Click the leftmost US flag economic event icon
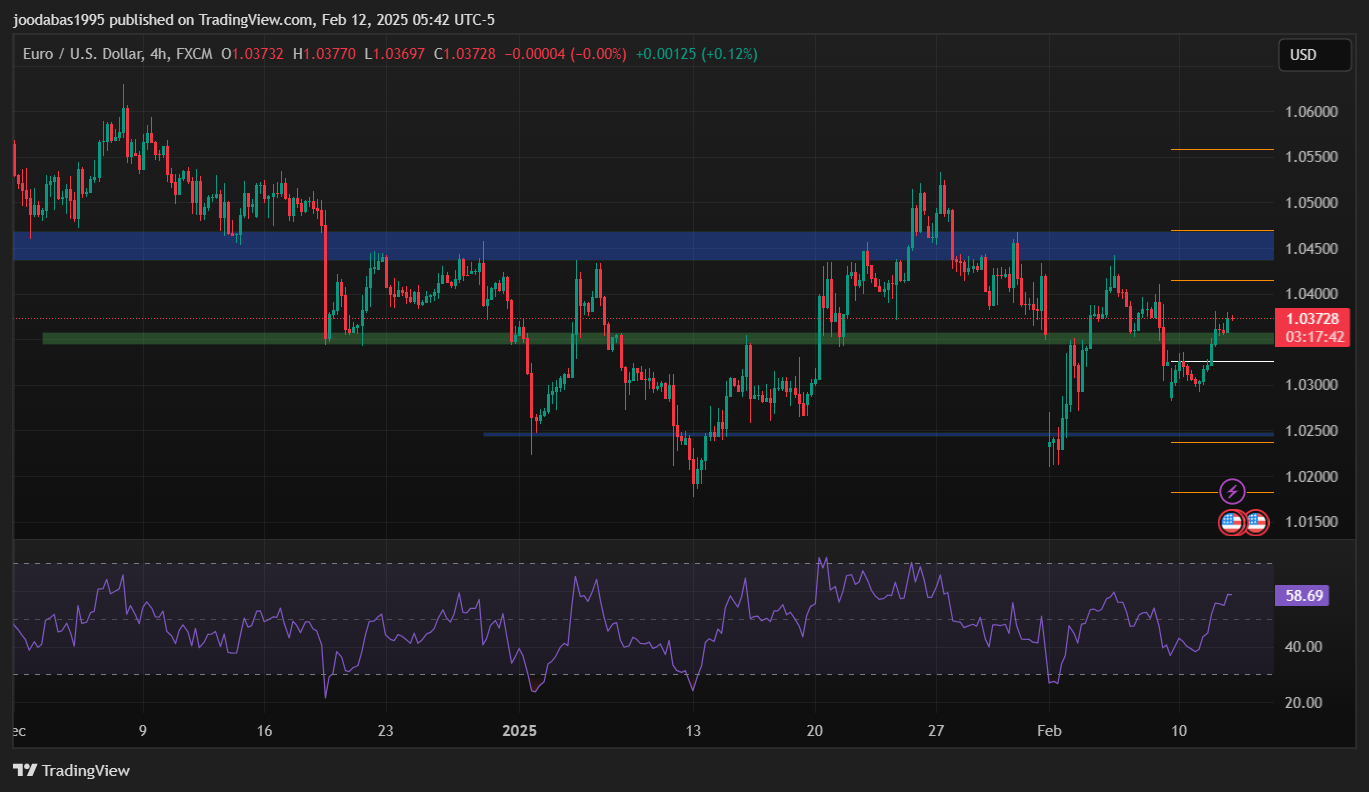The width and height of the screenshot is (1369, 792). [x=1232, y=522]
